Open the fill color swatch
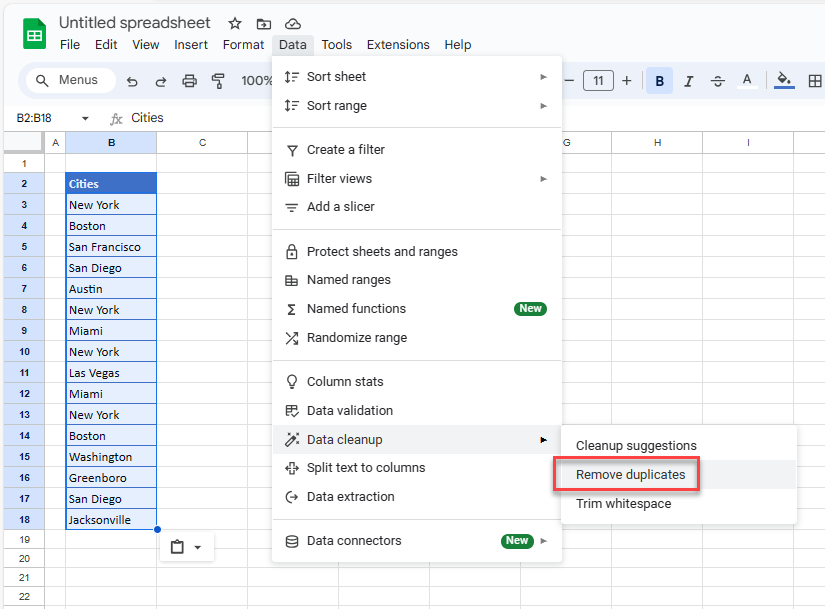Screen dimensions: 825x609 click(783, 80)
